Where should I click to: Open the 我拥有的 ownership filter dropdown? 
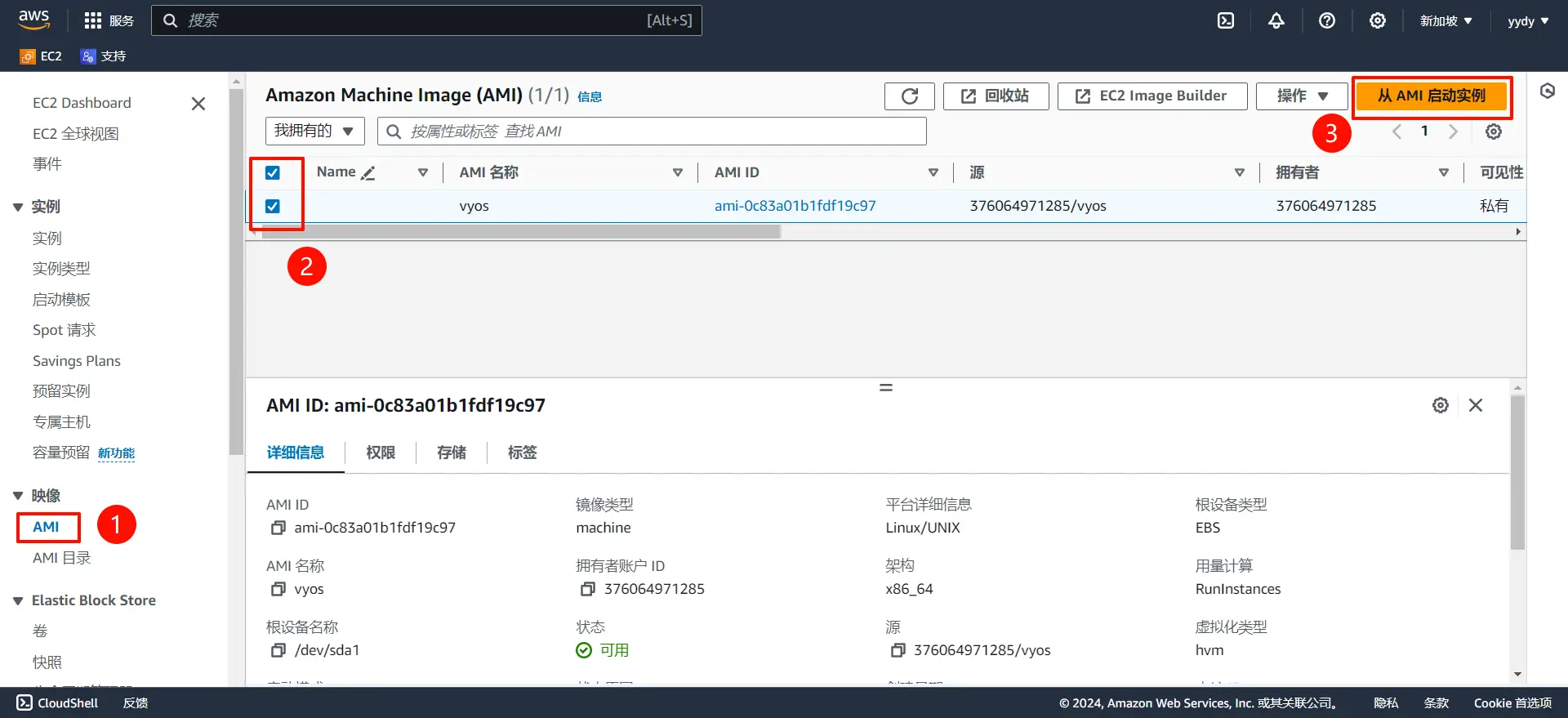[314, 132]
